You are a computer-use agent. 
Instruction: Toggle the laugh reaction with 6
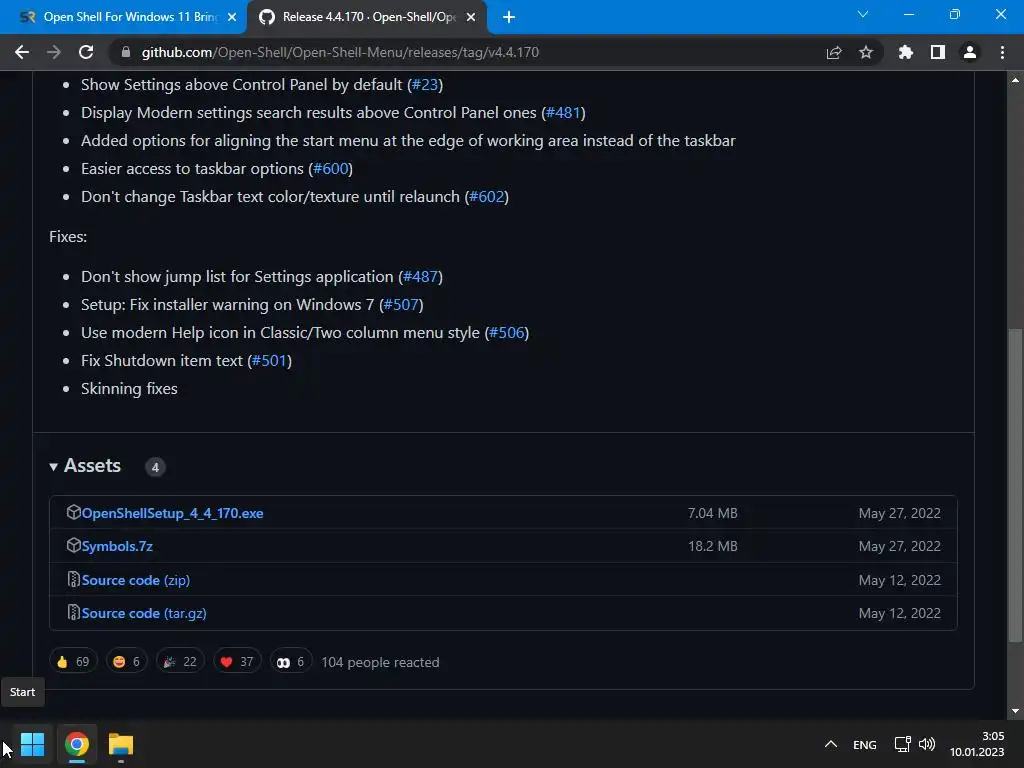126,662
